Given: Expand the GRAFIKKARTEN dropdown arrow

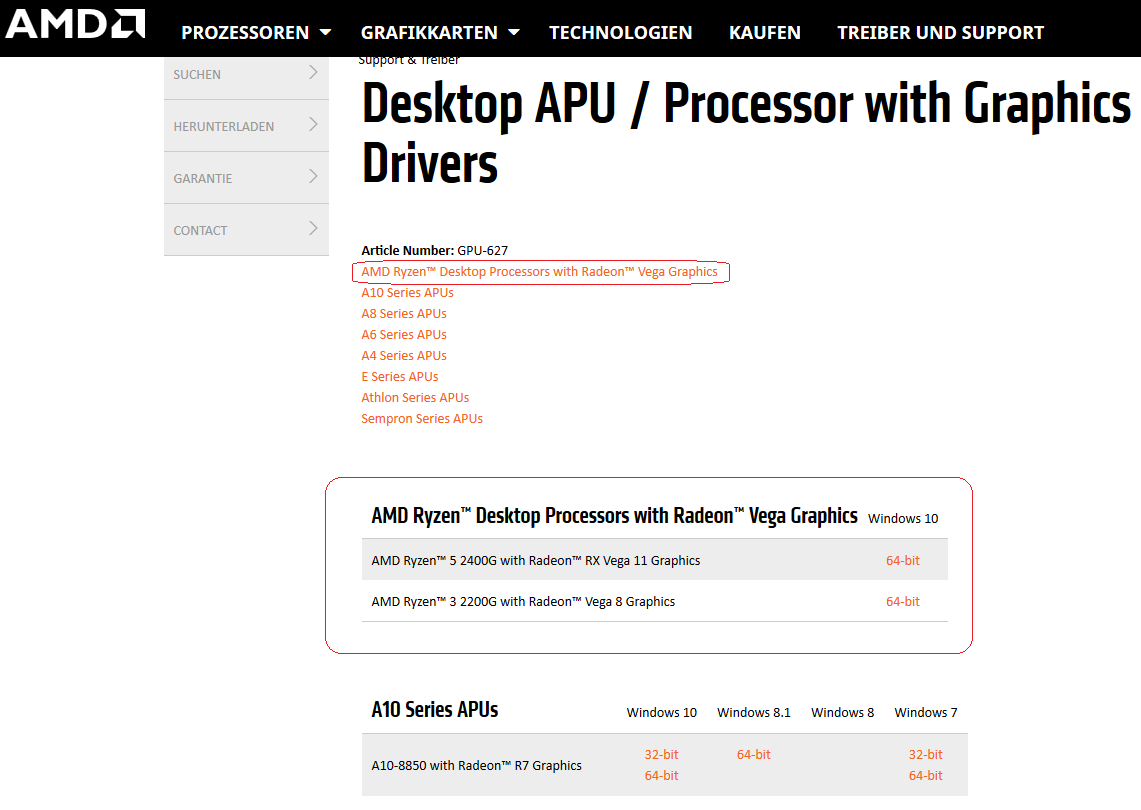Looking at the screenshot, I should [x=514, y=33].
